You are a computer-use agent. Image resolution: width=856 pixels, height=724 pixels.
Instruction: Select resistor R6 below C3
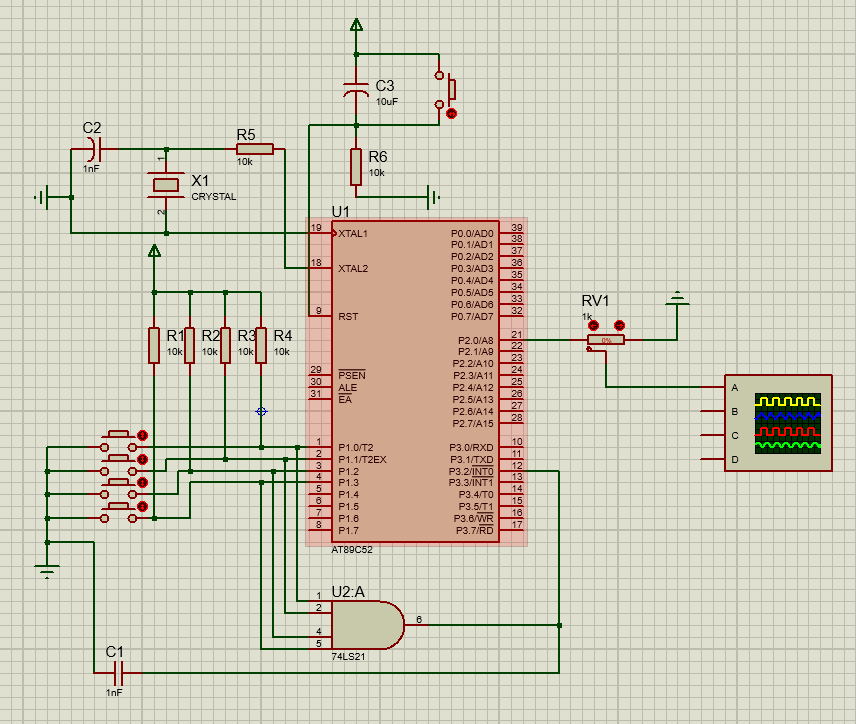[355, 167]
